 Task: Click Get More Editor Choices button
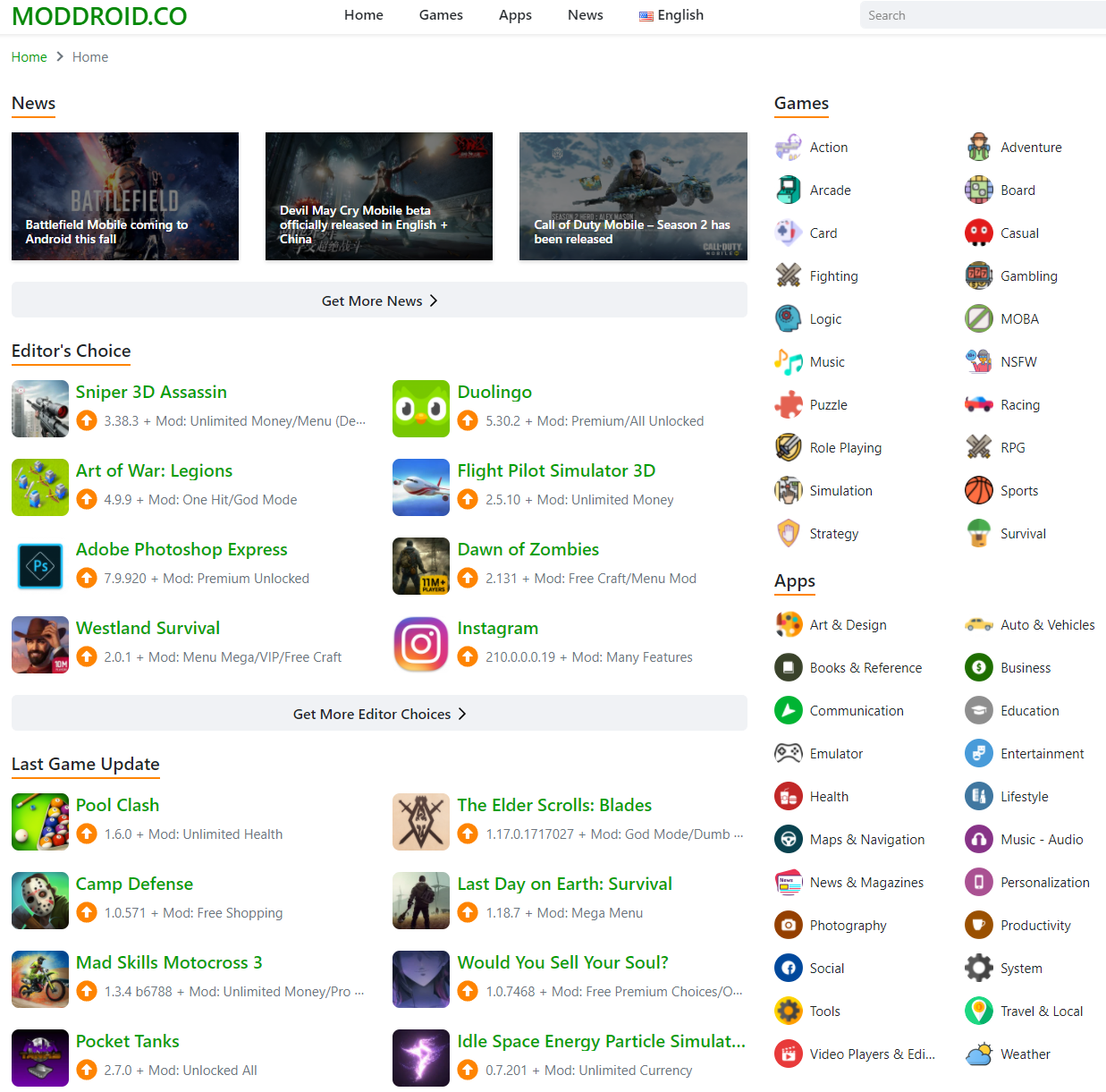click(379, 714)
